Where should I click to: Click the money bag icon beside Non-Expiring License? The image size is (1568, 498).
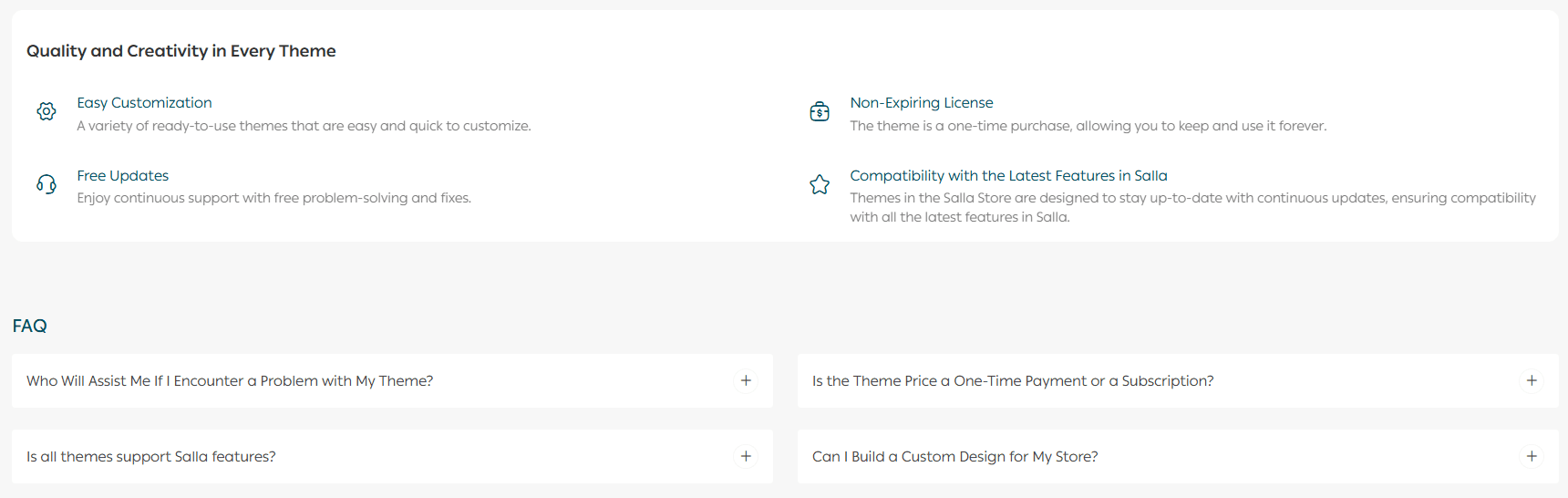point(820,111)
